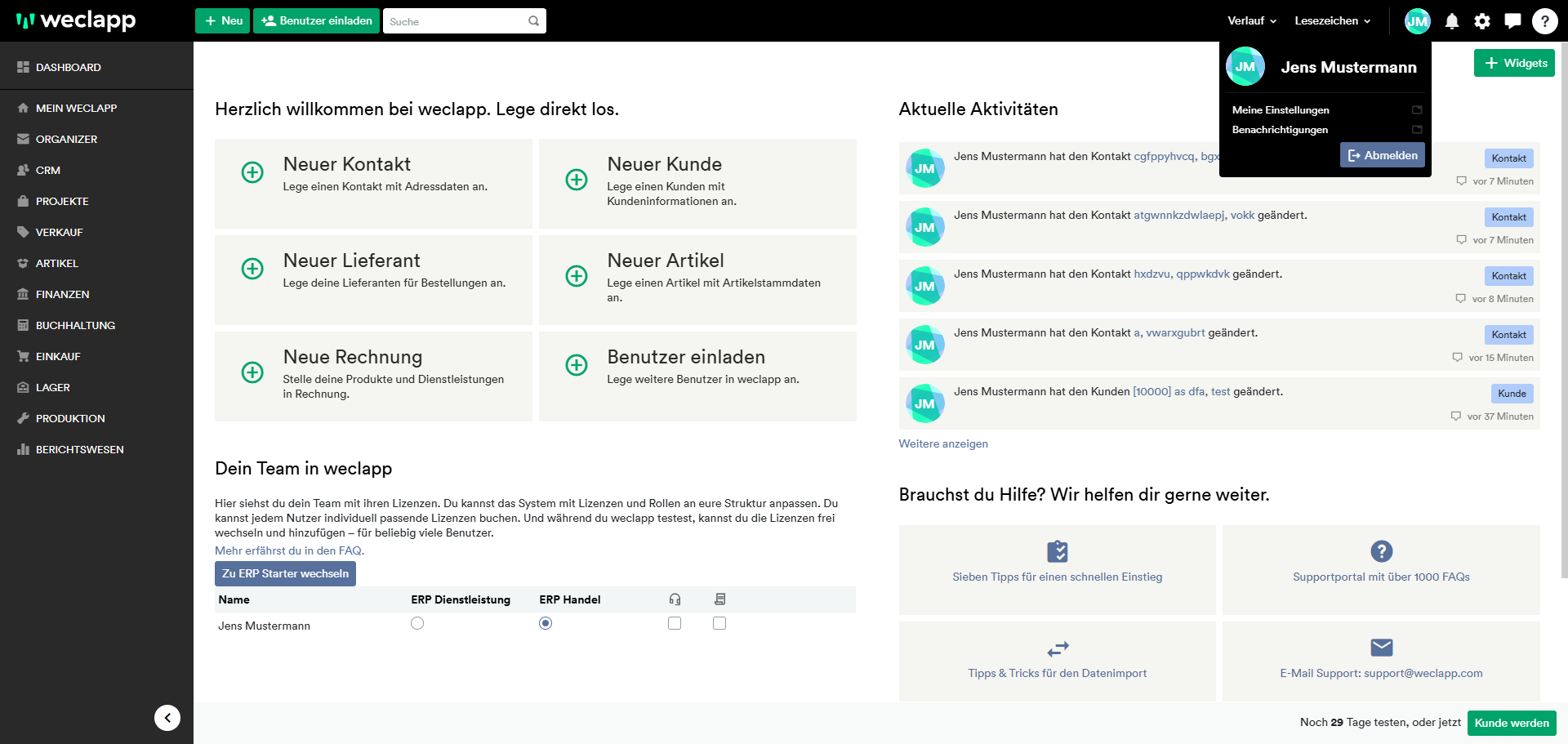Open the settings gear icon
This screenshot has height=744, width=1568.
1481,21
